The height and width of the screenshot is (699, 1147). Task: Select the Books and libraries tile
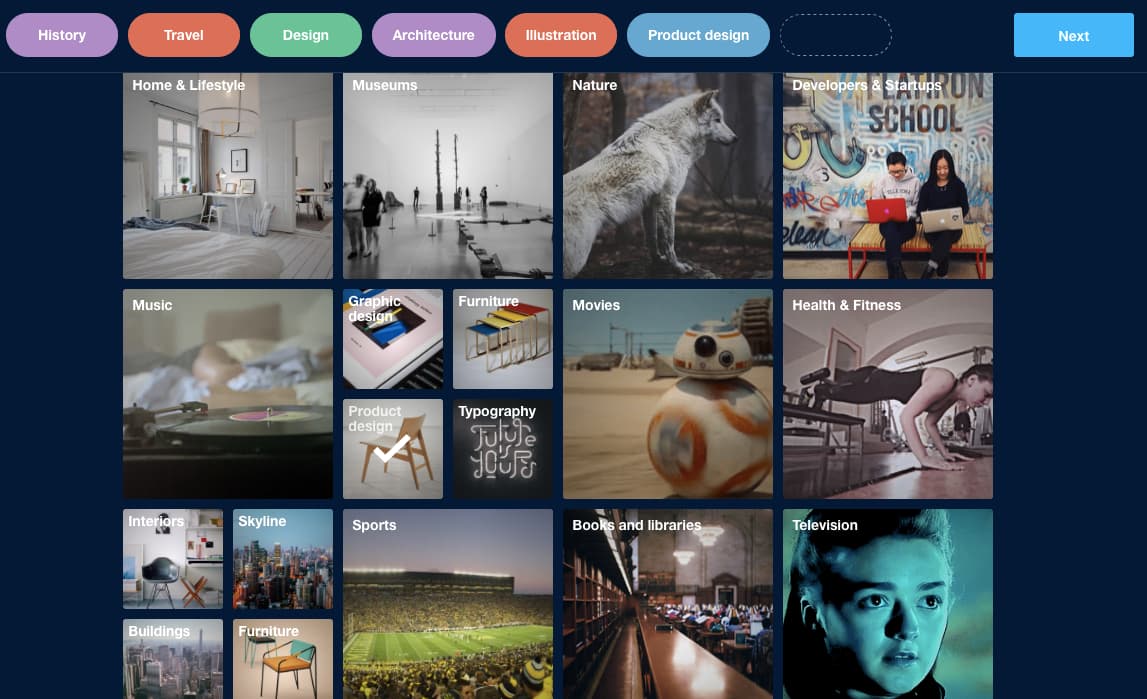(668, 604)
